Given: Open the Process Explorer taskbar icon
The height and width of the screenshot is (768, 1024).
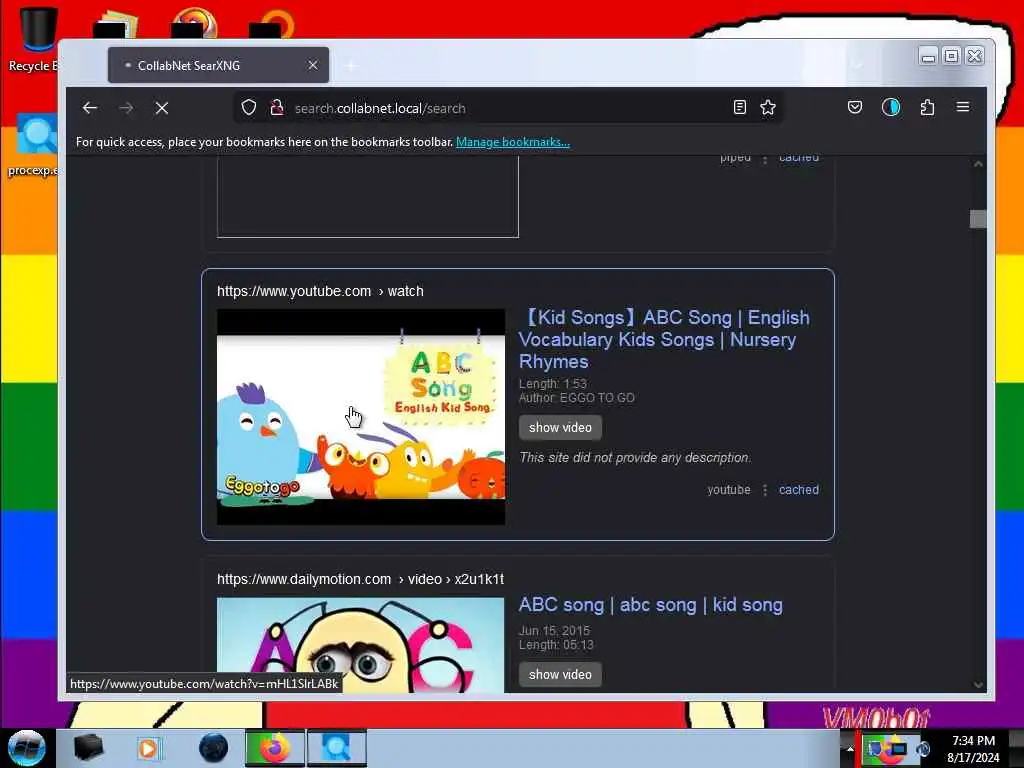Looking at the screenshot, I should point(336,748).
